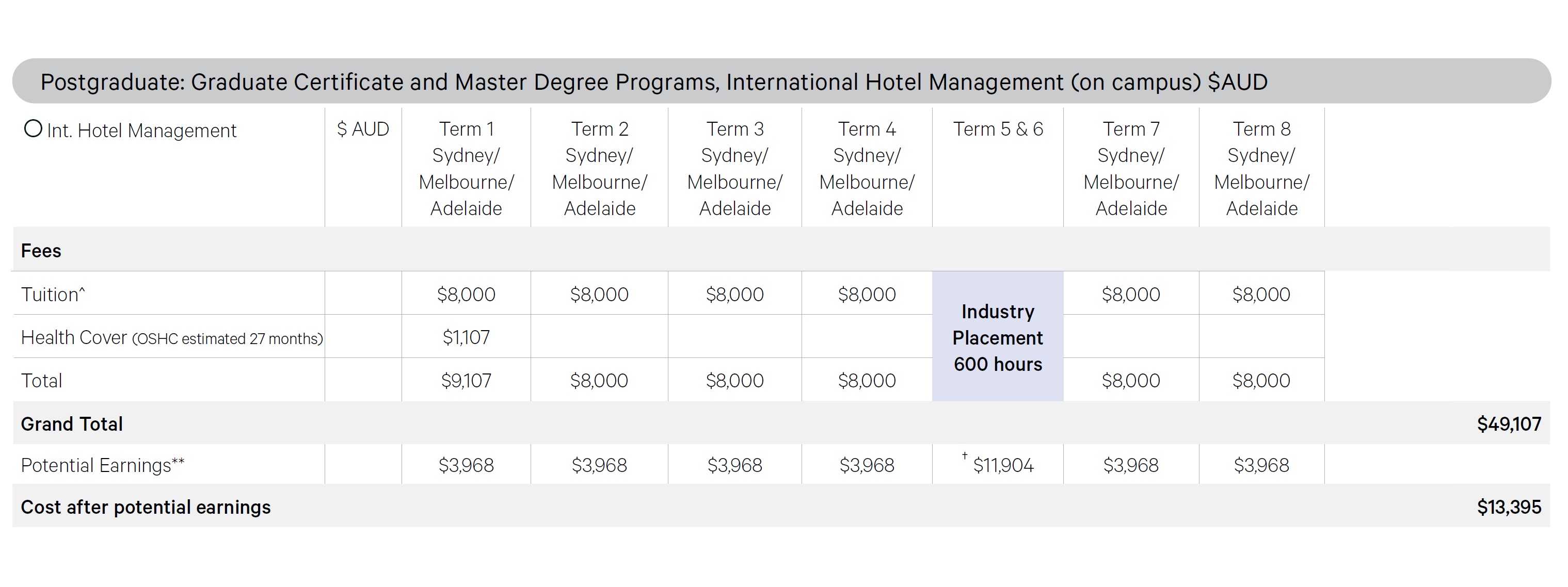Select the Int. Hotel Management radio button
Viewport: 1568px width, 587px height.
tap(33, 129)
